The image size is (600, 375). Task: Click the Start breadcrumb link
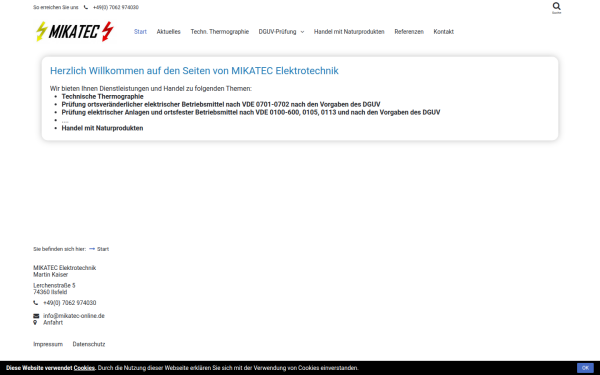click(103, 249)
